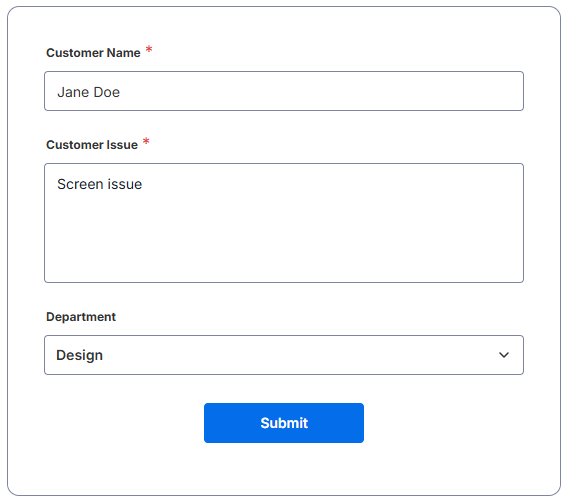Place cursor after Screen issue text
This screenshot has width=566, height=504.
pyautogui.click(x=143, y=184)
